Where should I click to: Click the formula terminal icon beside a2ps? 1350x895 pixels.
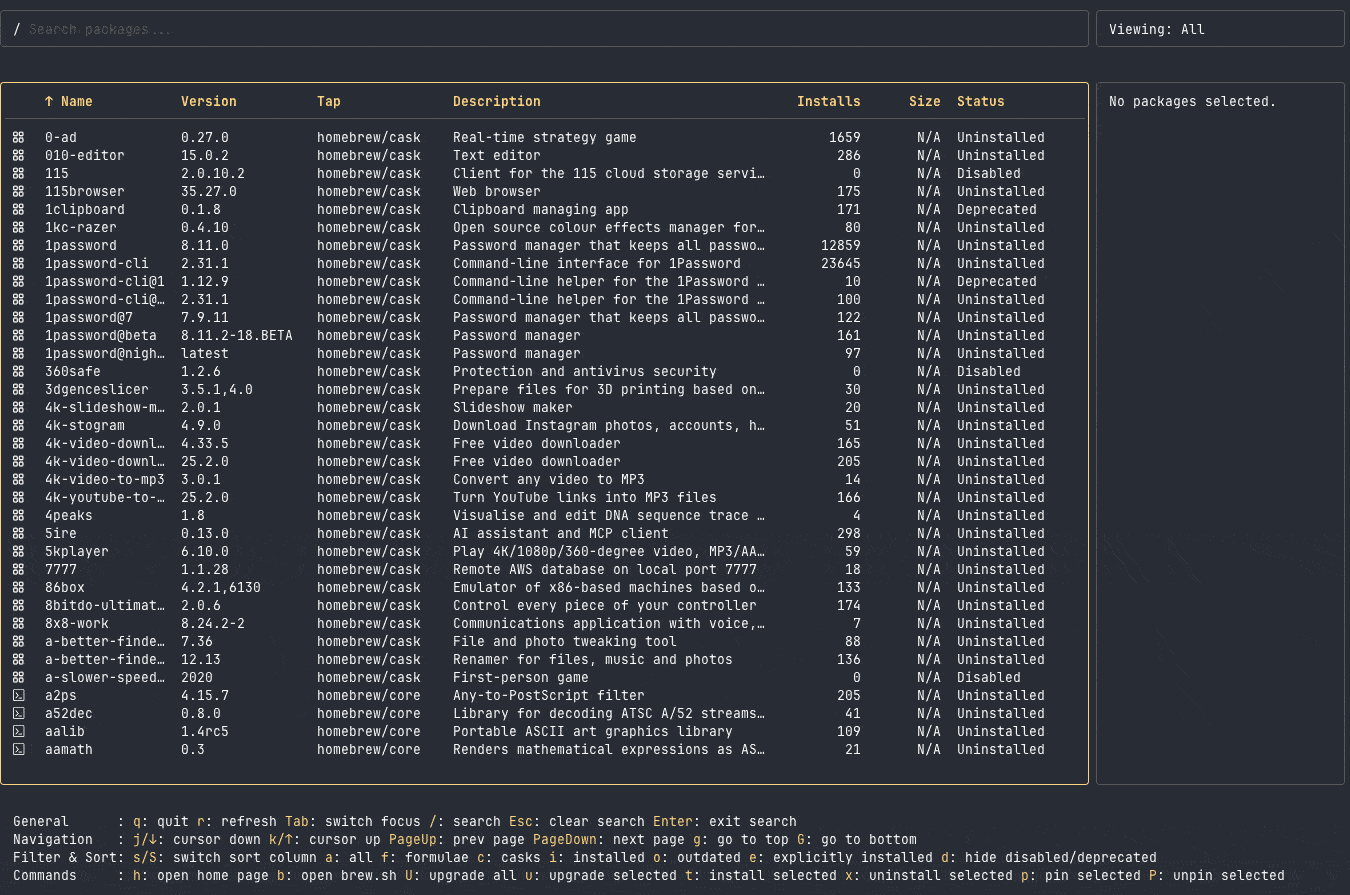(18, 695)
